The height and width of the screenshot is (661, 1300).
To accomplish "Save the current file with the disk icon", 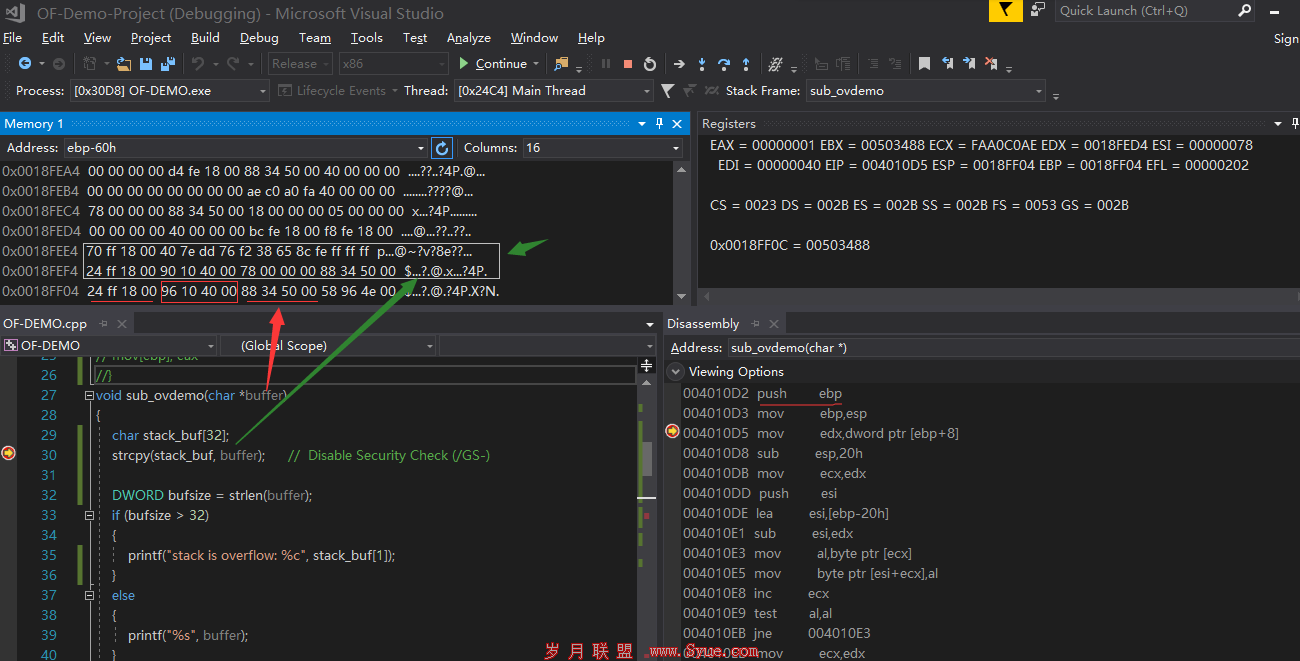I will pyautogui.click(x=146, y=64).
